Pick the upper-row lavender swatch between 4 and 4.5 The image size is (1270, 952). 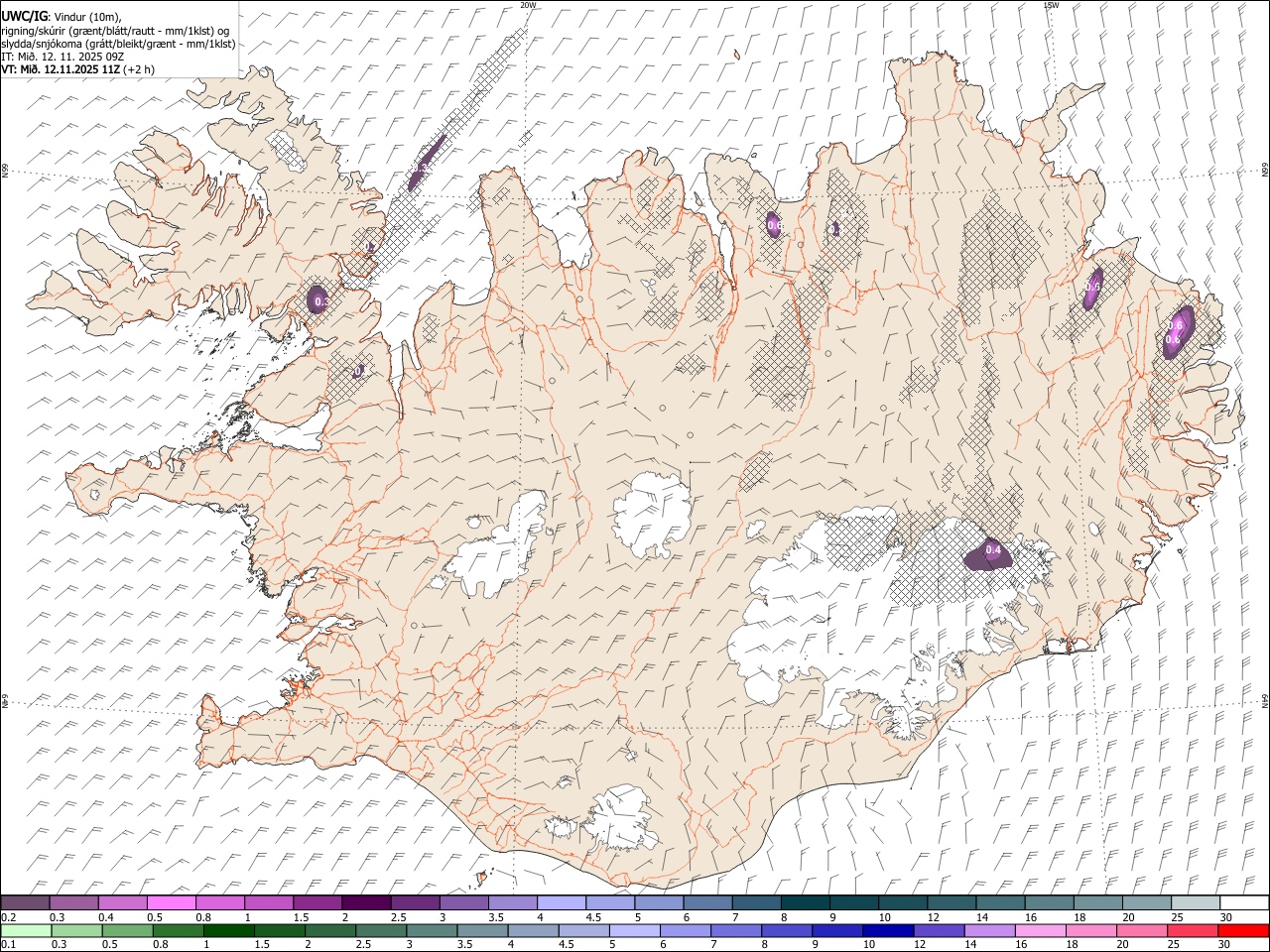562,903
